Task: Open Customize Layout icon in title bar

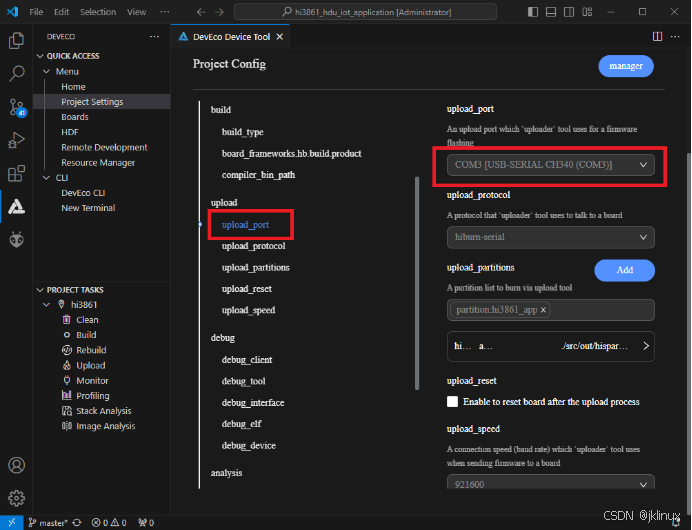Action: point(587,12)
